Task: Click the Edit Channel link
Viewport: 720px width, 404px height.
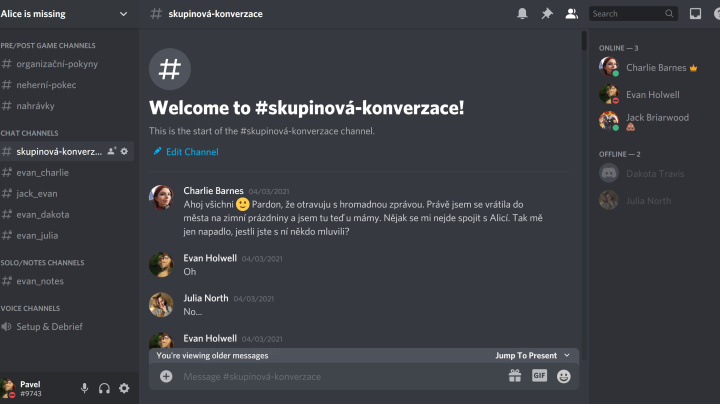Action: 192,152
